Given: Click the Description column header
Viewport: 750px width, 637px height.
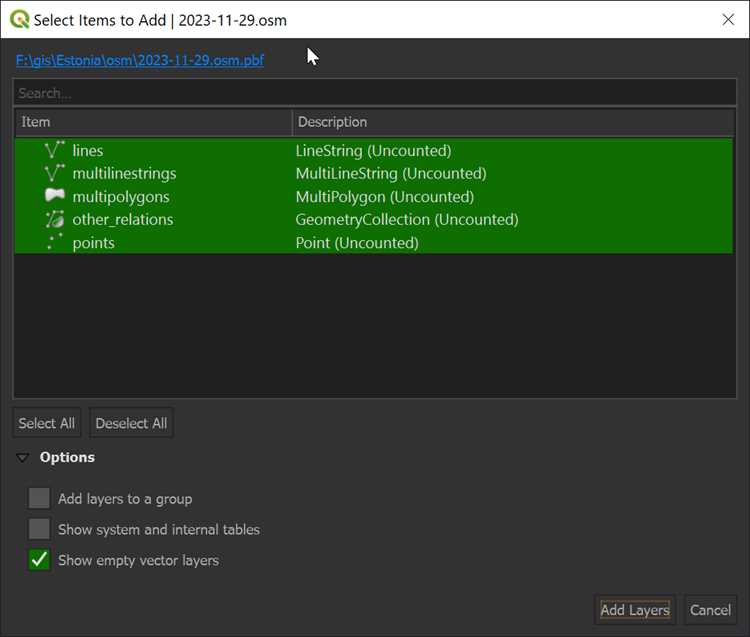Looking at the screenshot, I should pos(513,122).
